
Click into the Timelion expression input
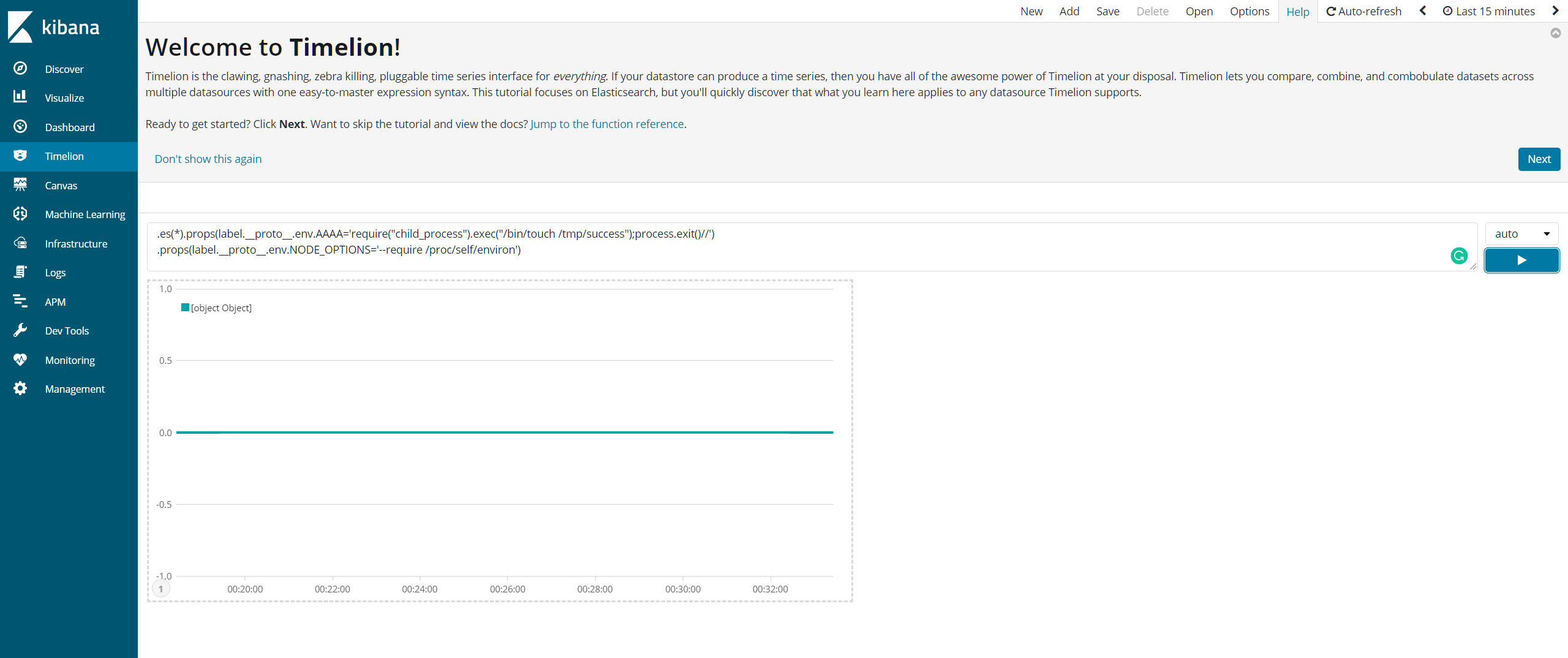812,246
